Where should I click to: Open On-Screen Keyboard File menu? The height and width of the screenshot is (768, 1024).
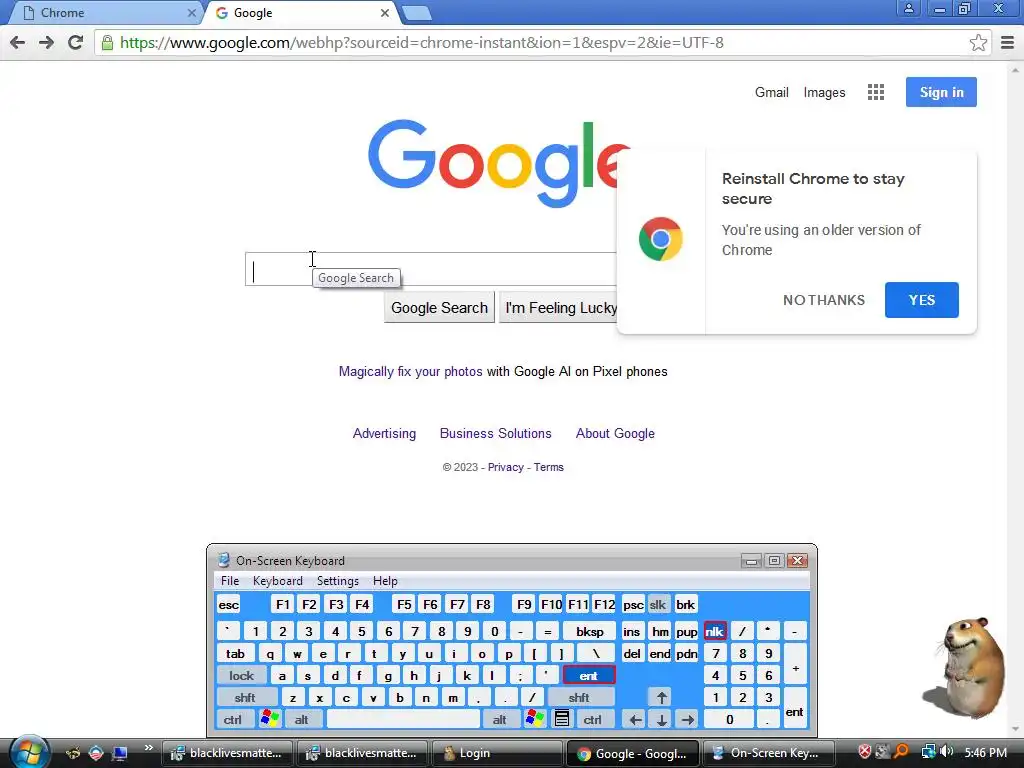[x=230, y=581]
